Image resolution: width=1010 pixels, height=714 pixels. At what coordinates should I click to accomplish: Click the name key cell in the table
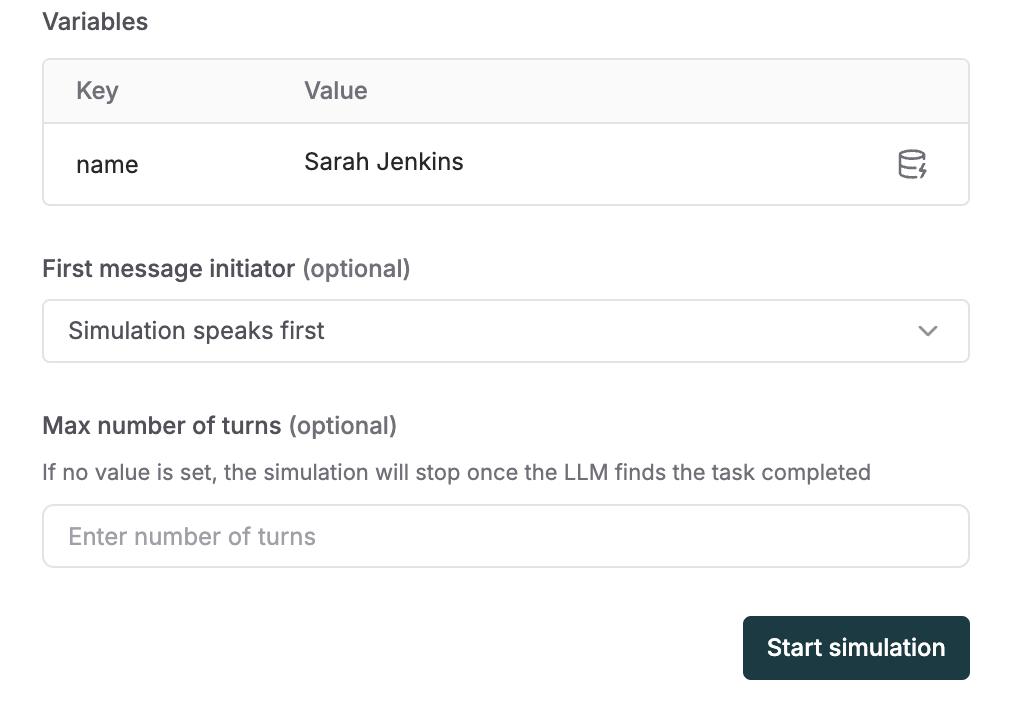point(107,164)
